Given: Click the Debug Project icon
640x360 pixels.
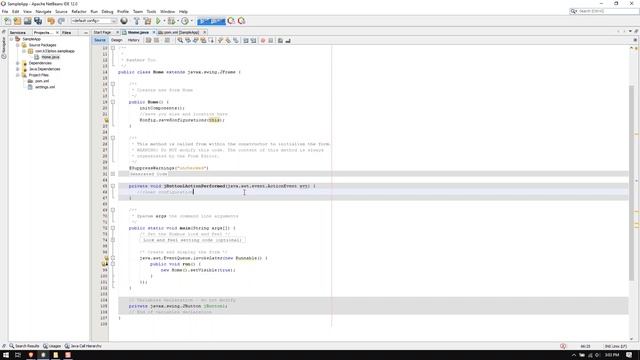Looking at the screenshot, I should 171,21.
